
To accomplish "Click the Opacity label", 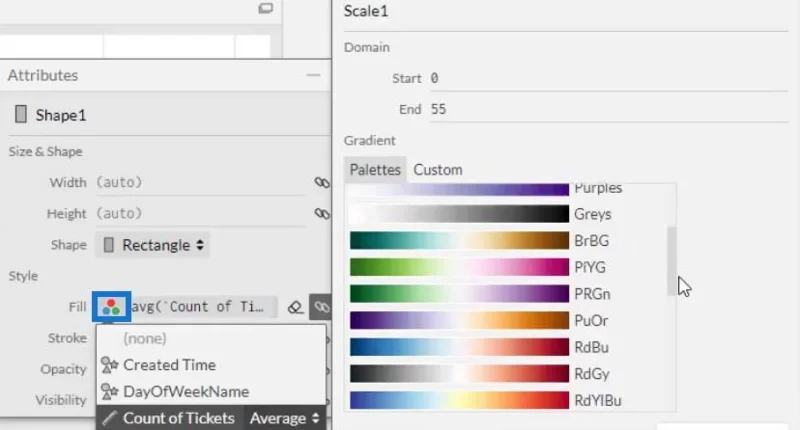I will click(63, 369).
